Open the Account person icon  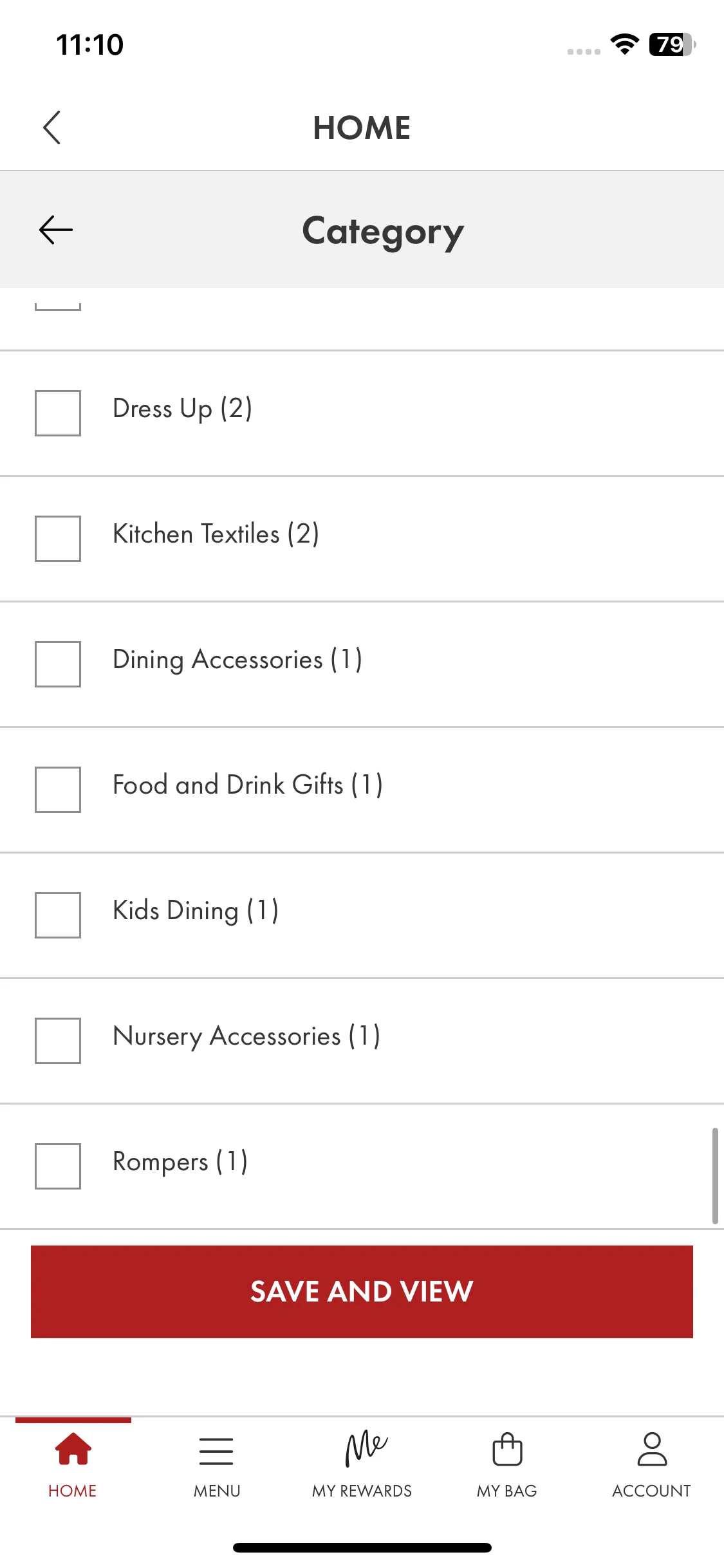click(x=652, y=1448)
